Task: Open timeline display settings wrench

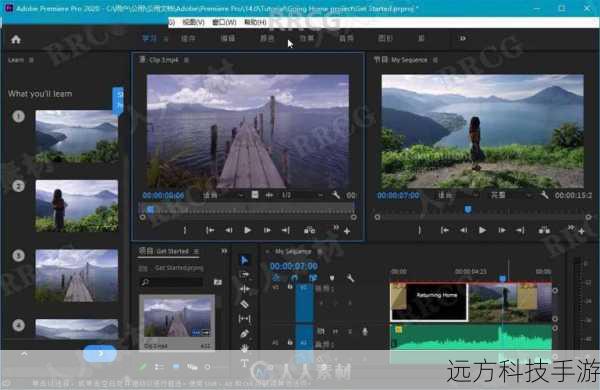Action: [x=350, y=278]
